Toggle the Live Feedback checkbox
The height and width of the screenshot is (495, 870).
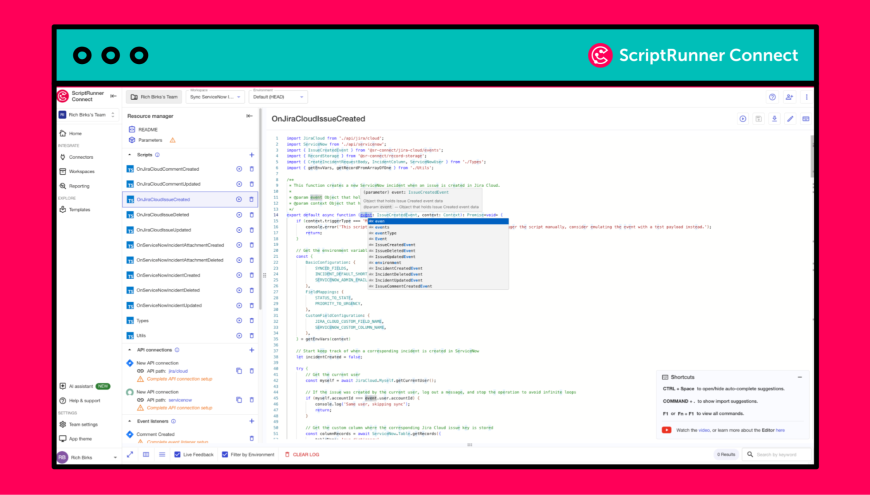point(178,454)
